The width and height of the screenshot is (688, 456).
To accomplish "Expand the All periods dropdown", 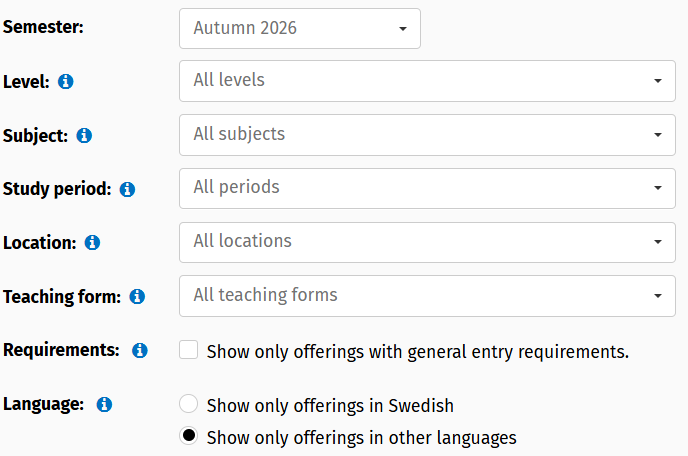I will pos(427,187).
